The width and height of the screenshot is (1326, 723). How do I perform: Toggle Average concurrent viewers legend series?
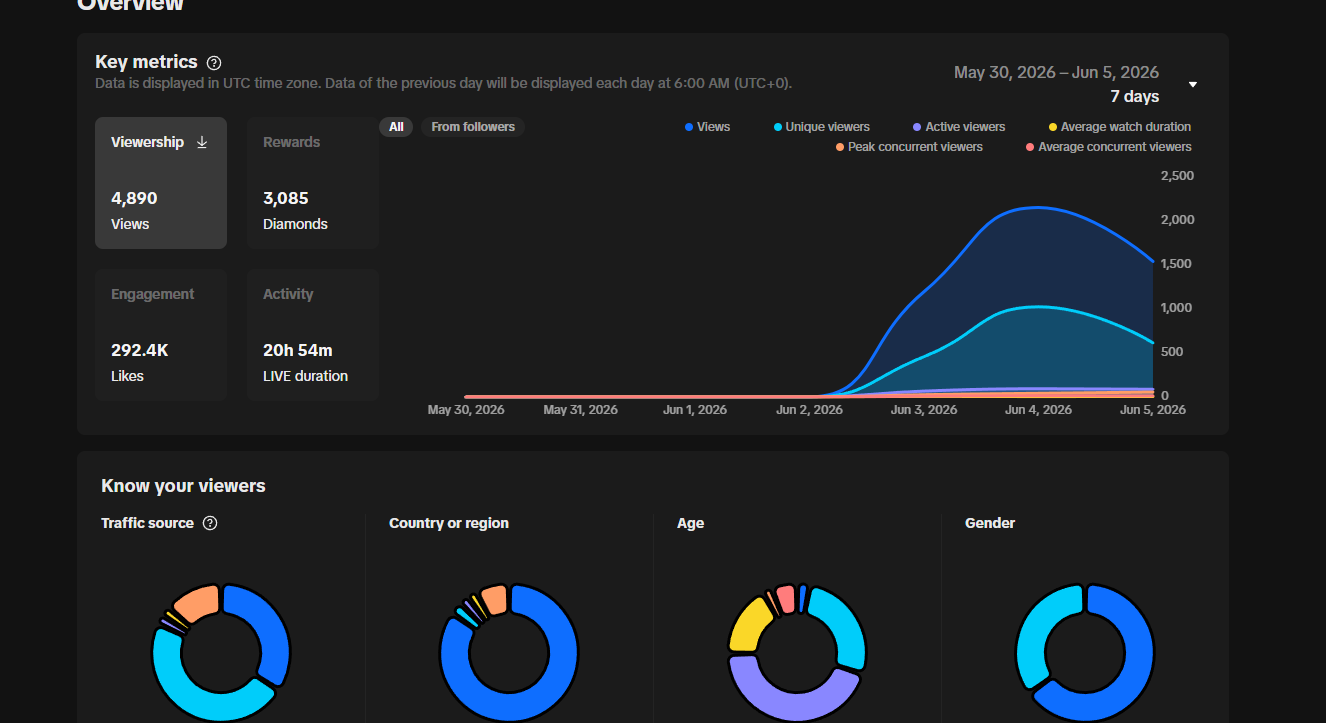tap(1108, 147)
